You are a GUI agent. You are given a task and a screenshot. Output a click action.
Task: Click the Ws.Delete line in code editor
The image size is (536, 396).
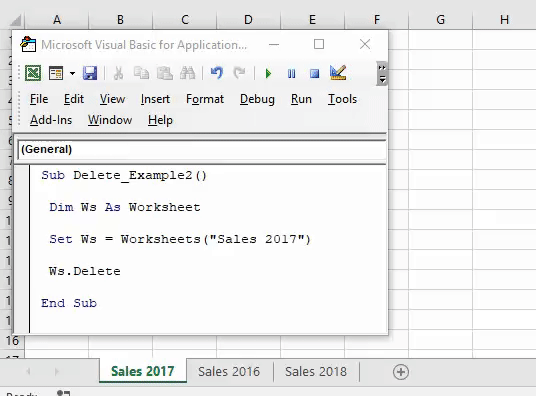click(85, 271)
